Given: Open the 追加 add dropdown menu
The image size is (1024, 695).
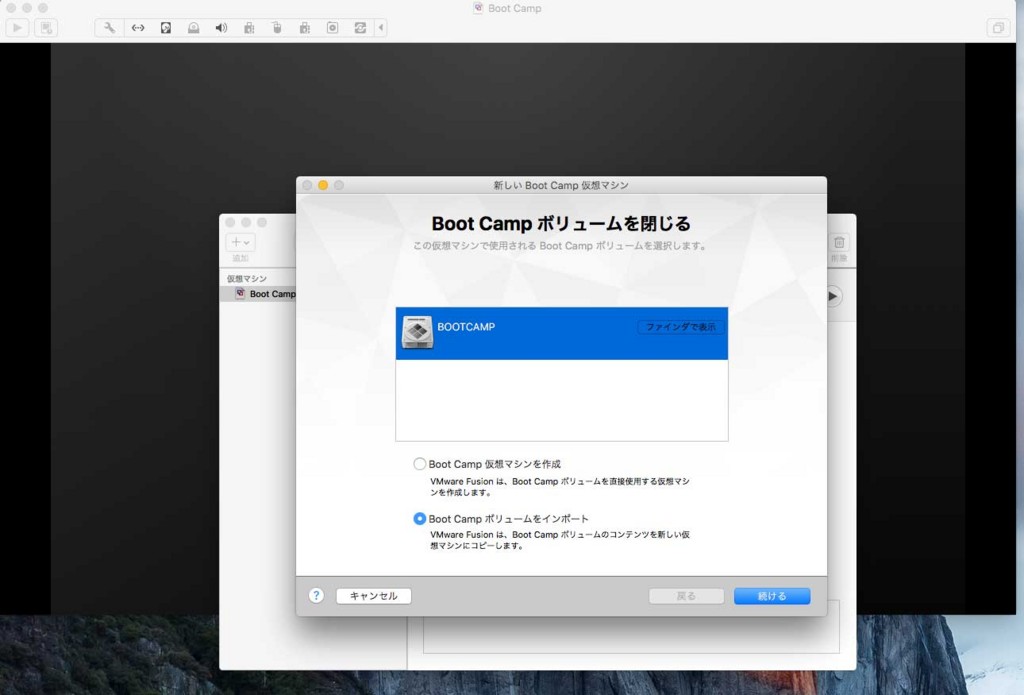Looking at the screenshot, I should coord(237,242).
